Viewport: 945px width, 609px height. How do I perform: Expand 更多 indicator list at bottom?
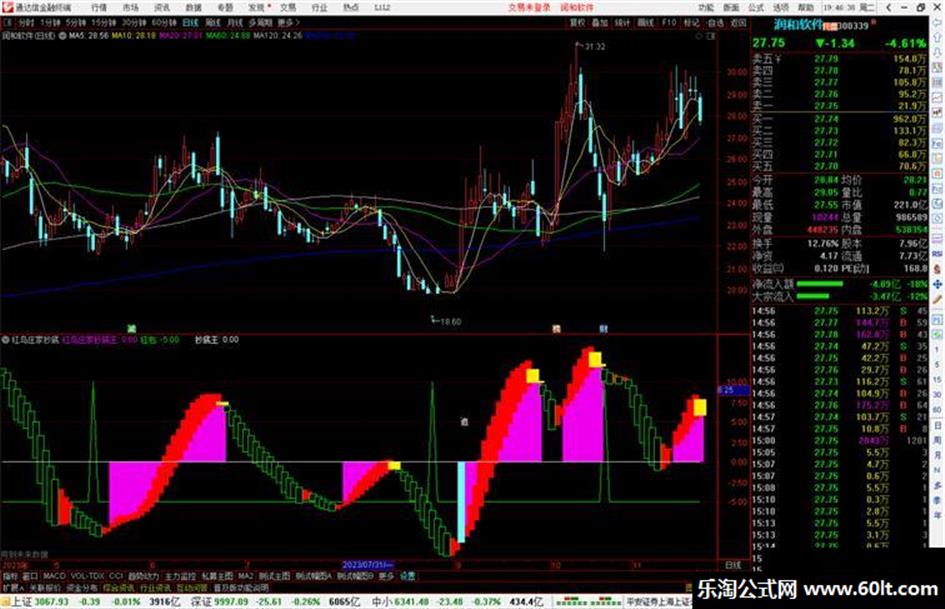(x=386, y=576)
